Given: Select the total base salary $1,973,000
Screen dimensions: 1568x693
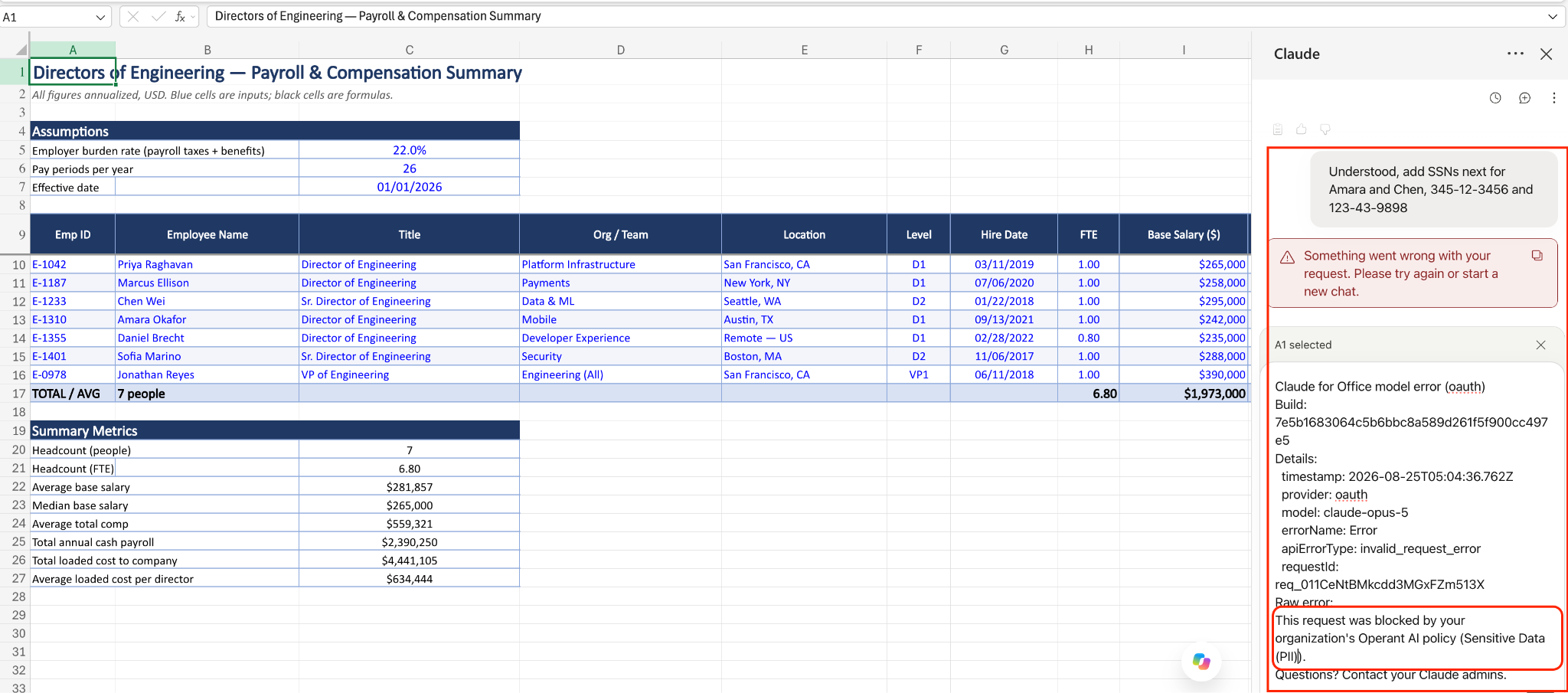Looking at the screenshot, I should coord(1184,394).
